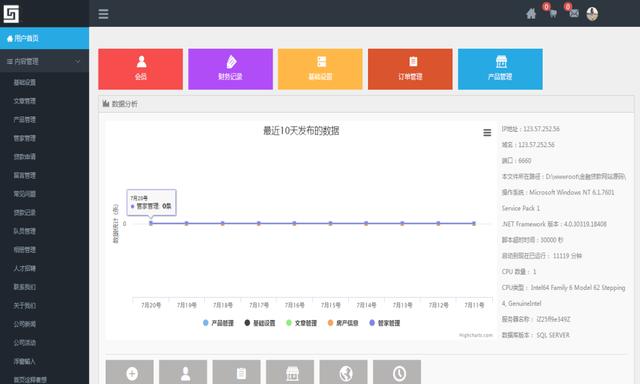Select the 用户首页 sidebar item
The height and width of the screenshot is (384, 640).
pos(44,38)
